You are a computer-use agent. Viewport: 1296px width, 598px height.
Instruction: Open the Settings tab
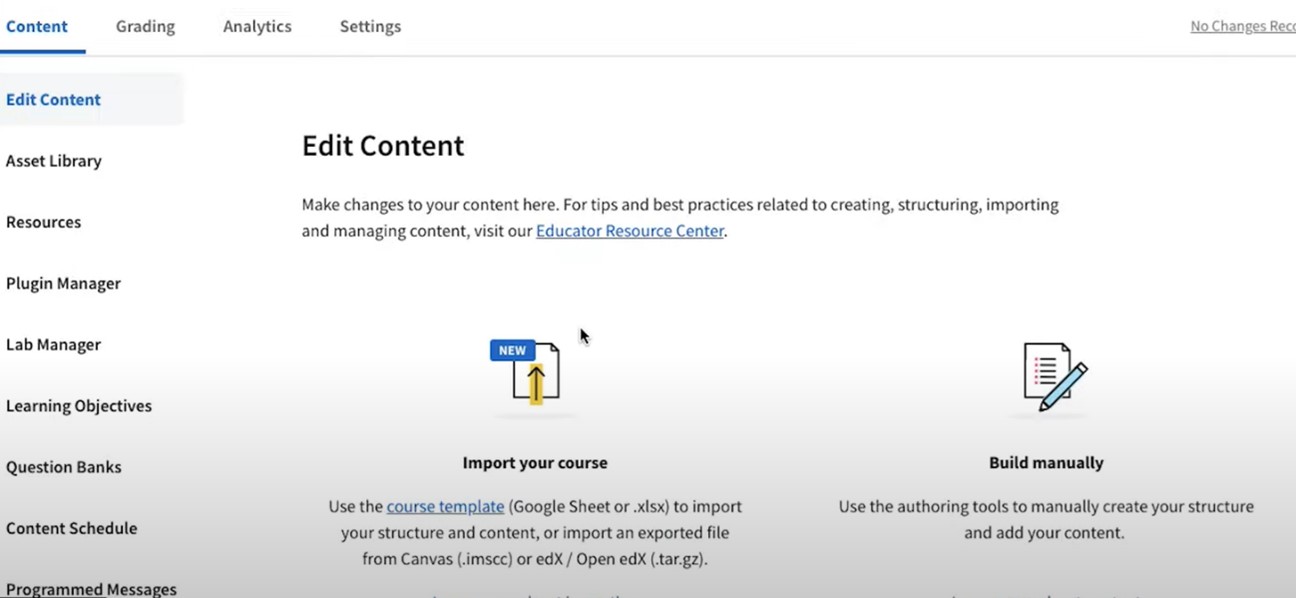click(x=370, y=27)
